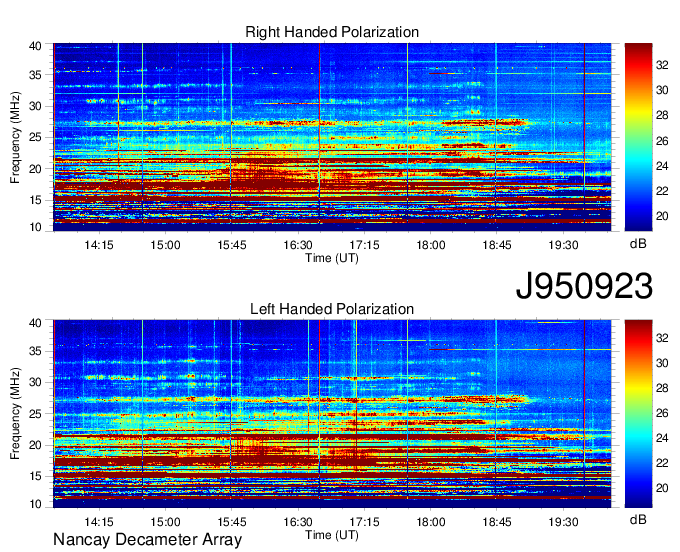Screen dimensions: 680x552
Task: Click the 28 dB mark on Right Handed color bar
Action: pos(662,115)
